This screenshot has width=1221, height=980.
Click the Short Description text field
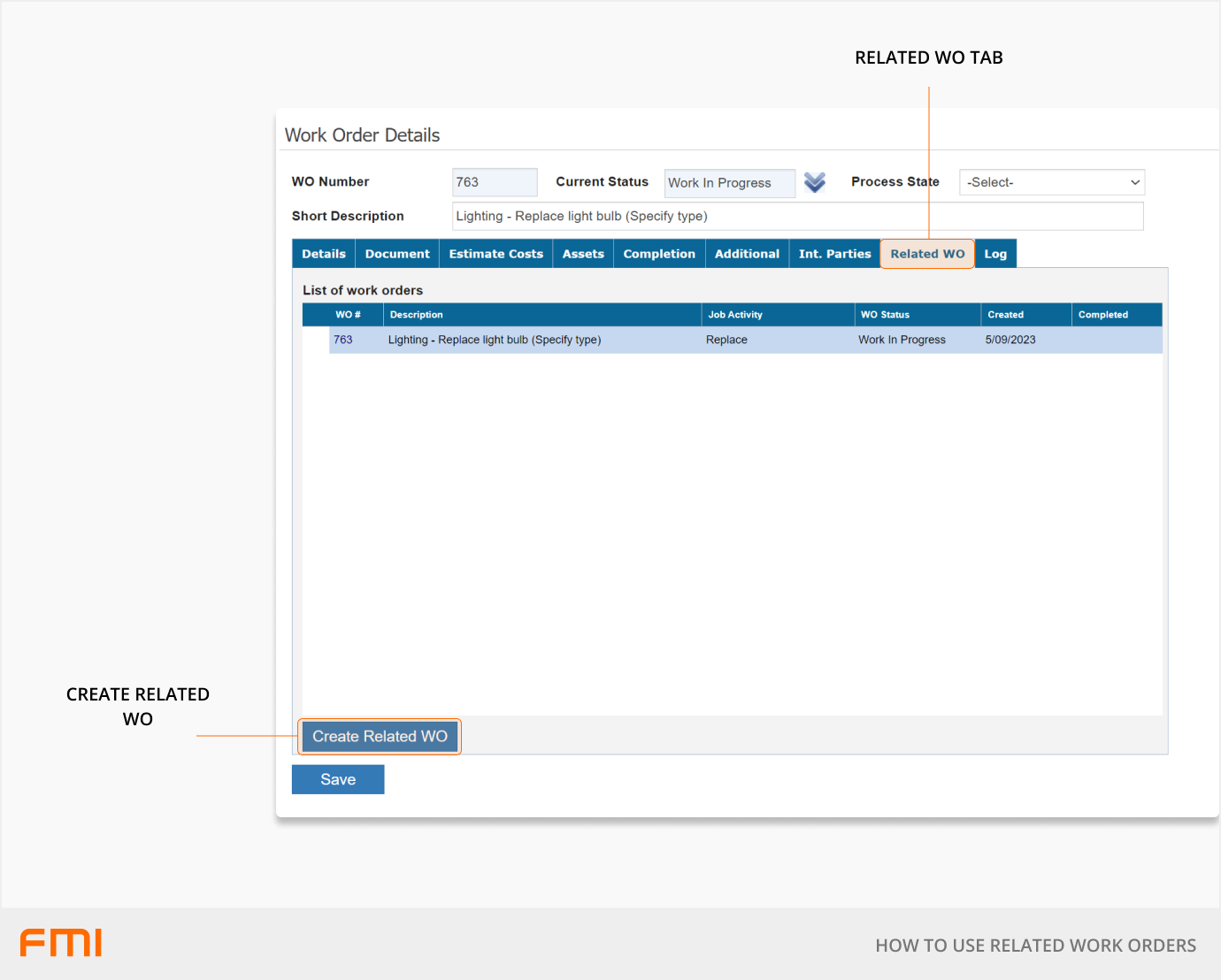(796, 216)
